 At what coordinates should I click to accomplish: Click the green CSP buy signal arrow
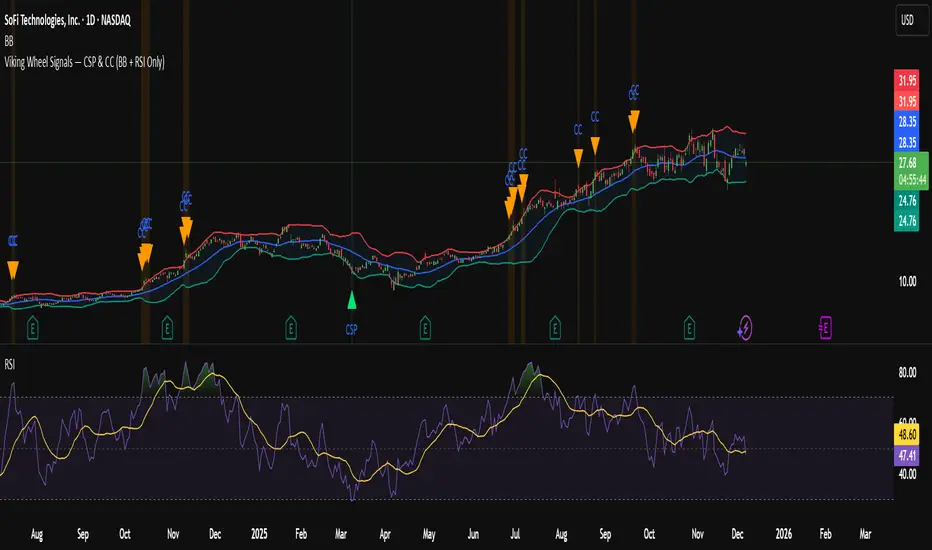click(352, 300)
